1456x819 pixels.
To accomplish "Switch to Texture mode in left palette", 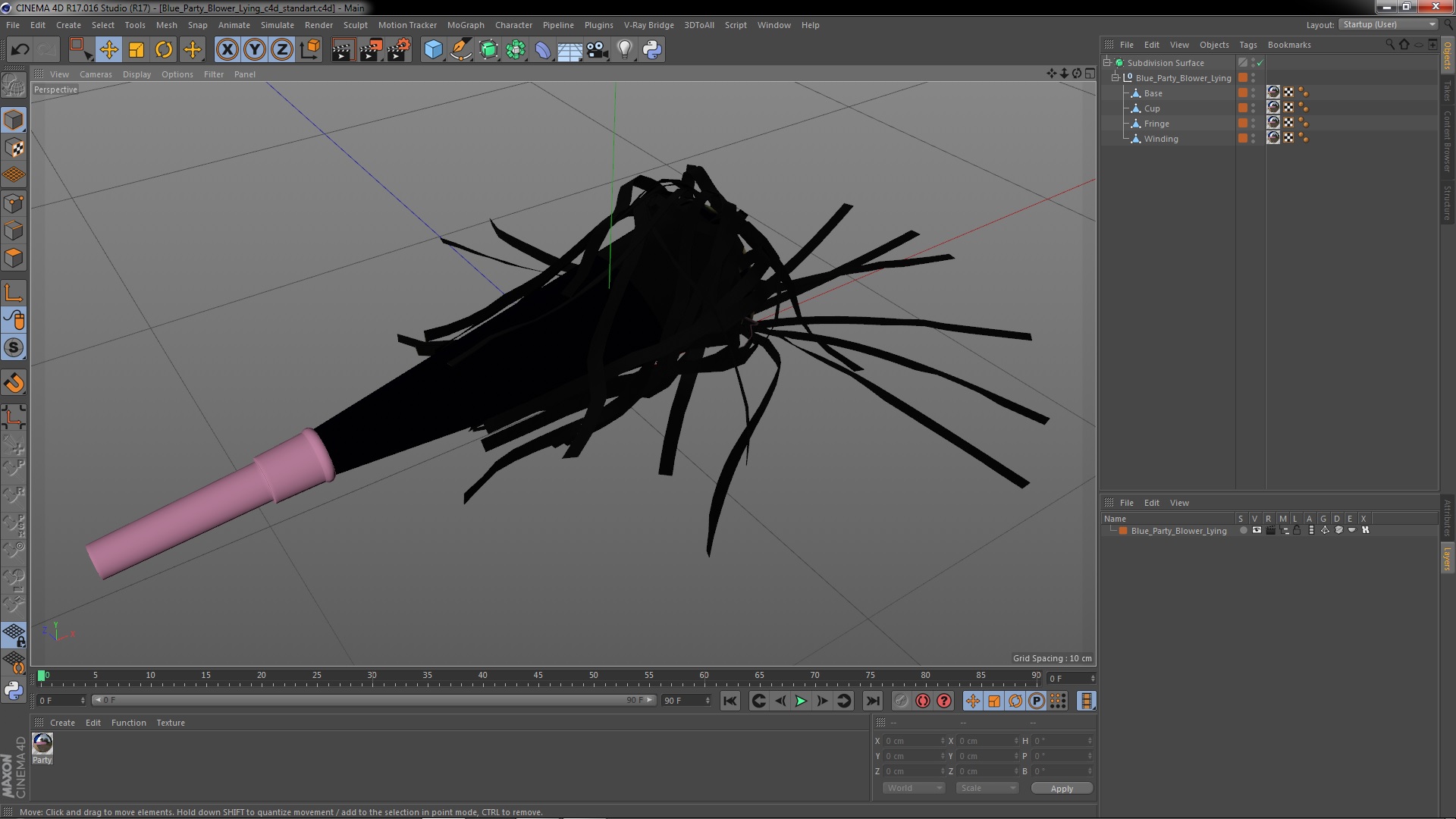I will click(14, 148).
